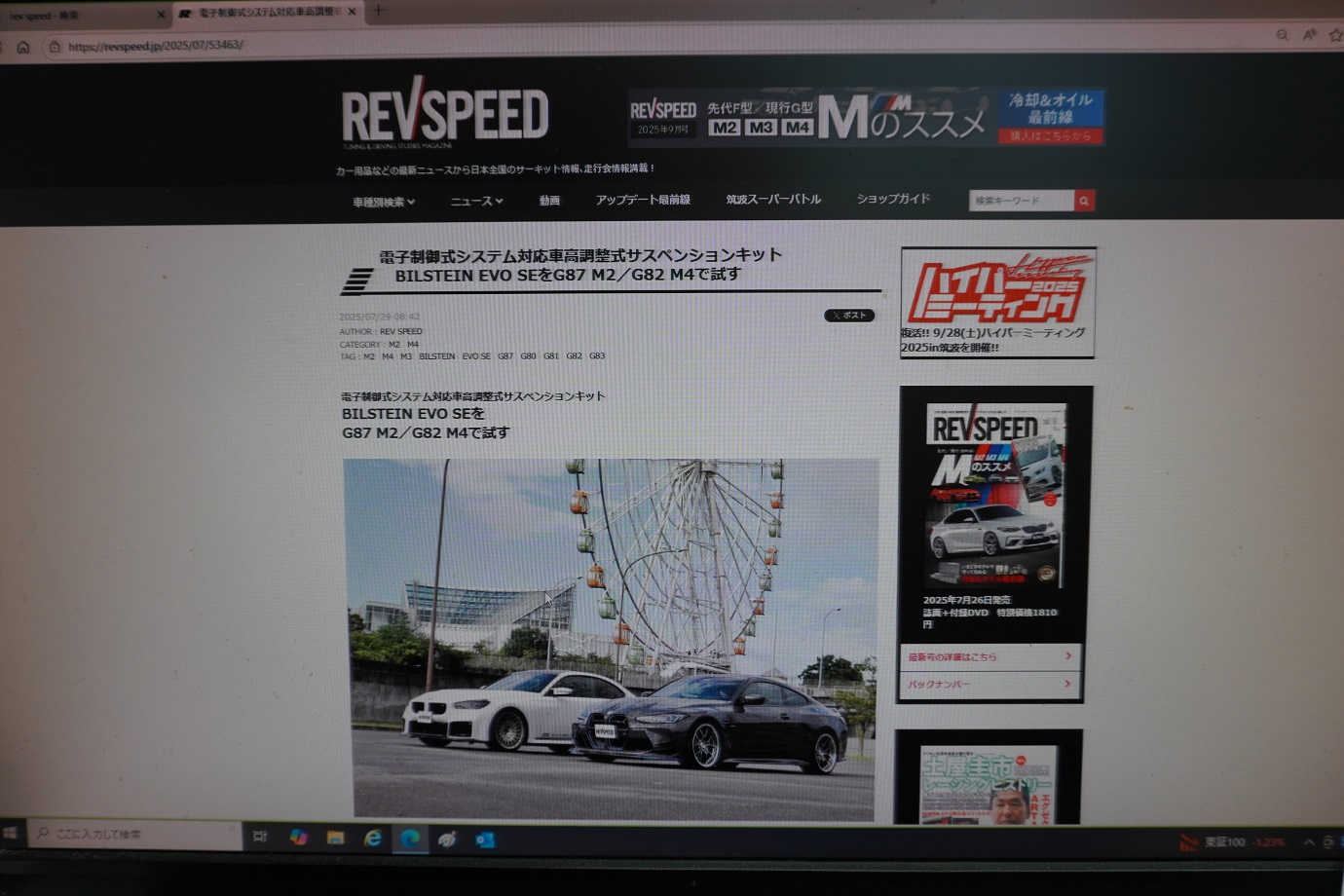Click the M3 tag link
This screenshot has height=896, width=1344.
pyautogui.click(x=406, y=356)
